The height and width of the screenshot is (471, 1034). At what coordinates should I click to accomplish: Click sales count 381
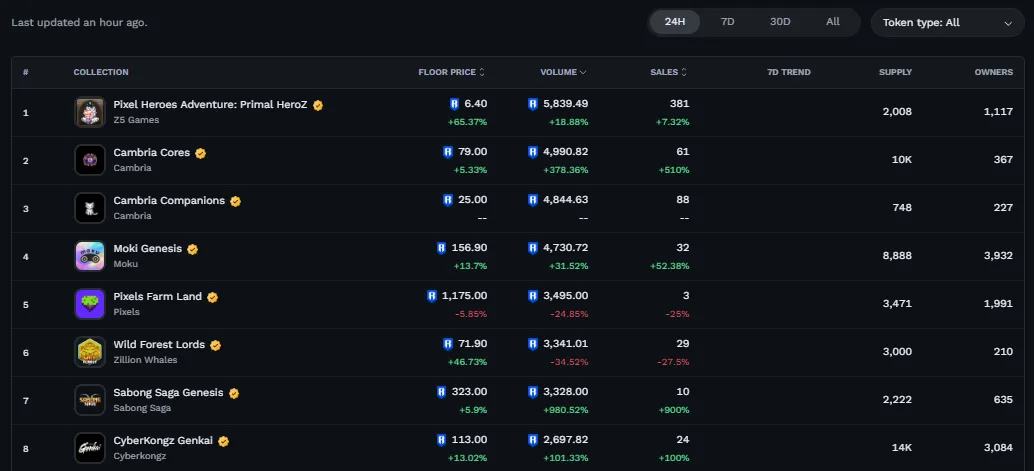tap(679, 104)
